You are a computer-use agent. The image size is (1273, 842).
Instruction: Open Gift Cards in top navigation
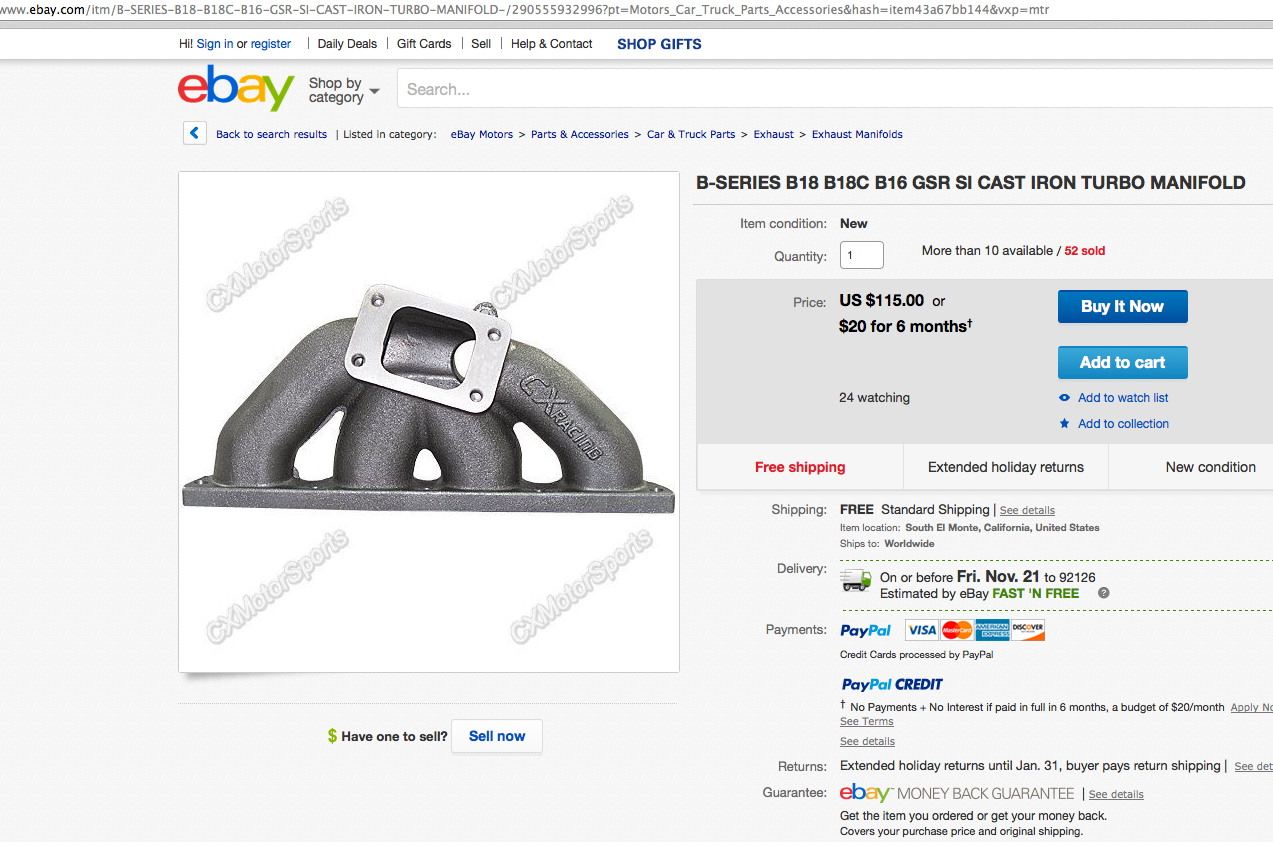click(x=424, y=44)
